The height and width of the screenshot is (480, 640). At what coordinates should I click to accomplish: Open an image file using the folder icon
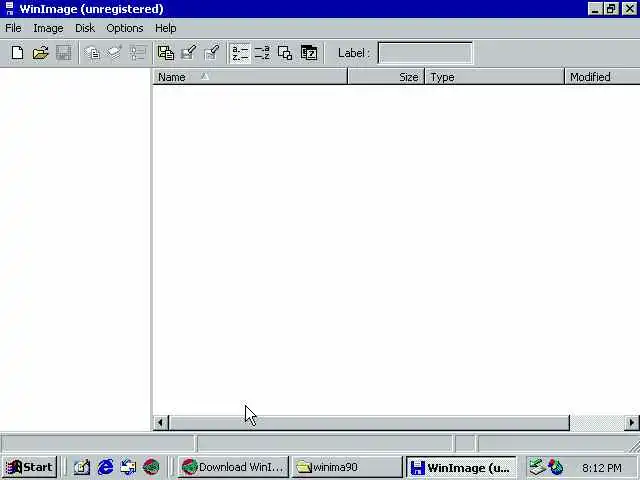40,53
